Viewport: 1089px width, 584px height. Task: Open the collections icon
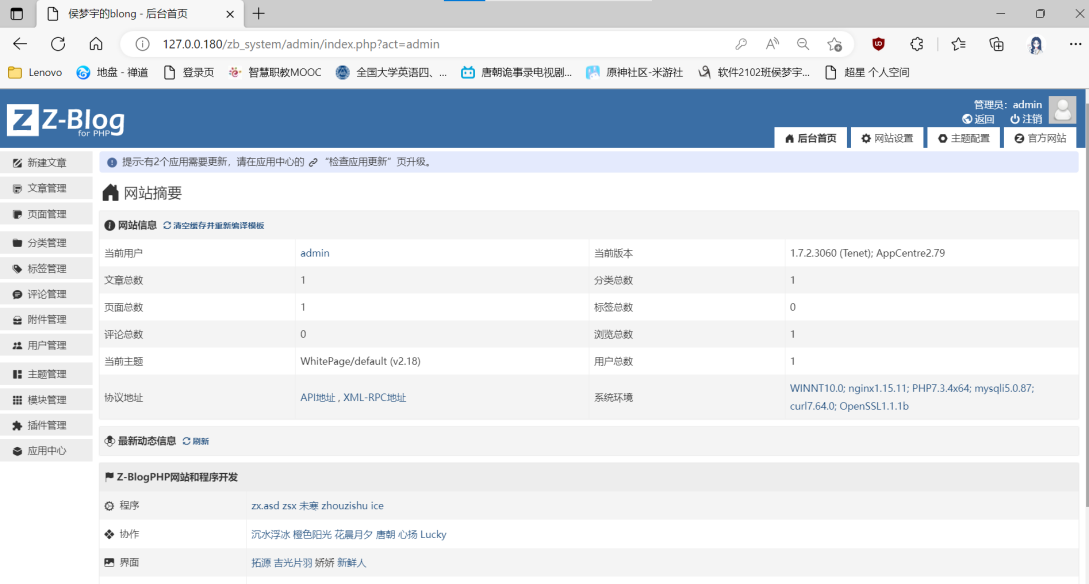pos(997,44)
